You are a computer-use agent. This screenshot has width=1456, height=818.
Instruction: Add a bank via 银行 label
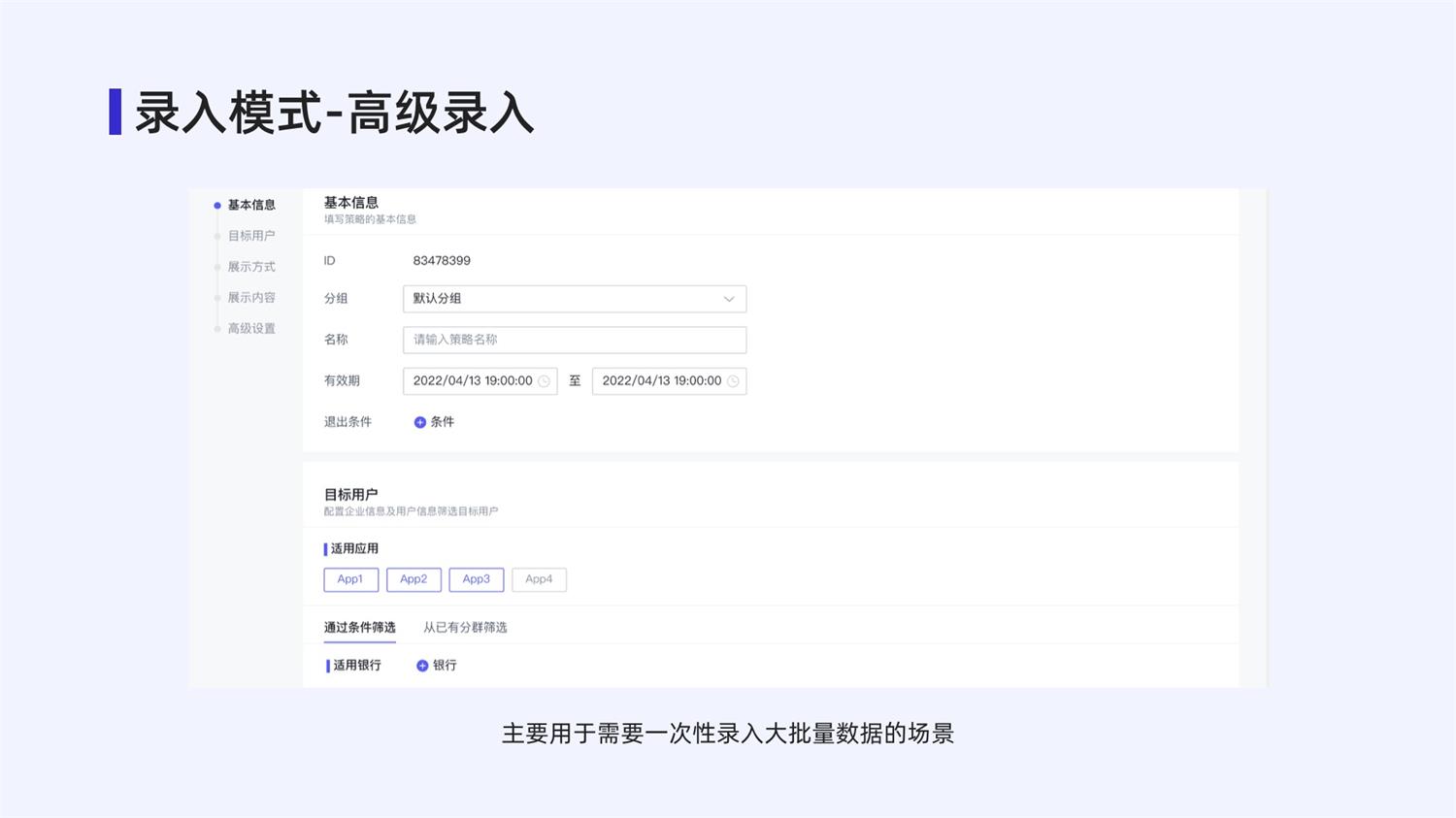point(445,666)
